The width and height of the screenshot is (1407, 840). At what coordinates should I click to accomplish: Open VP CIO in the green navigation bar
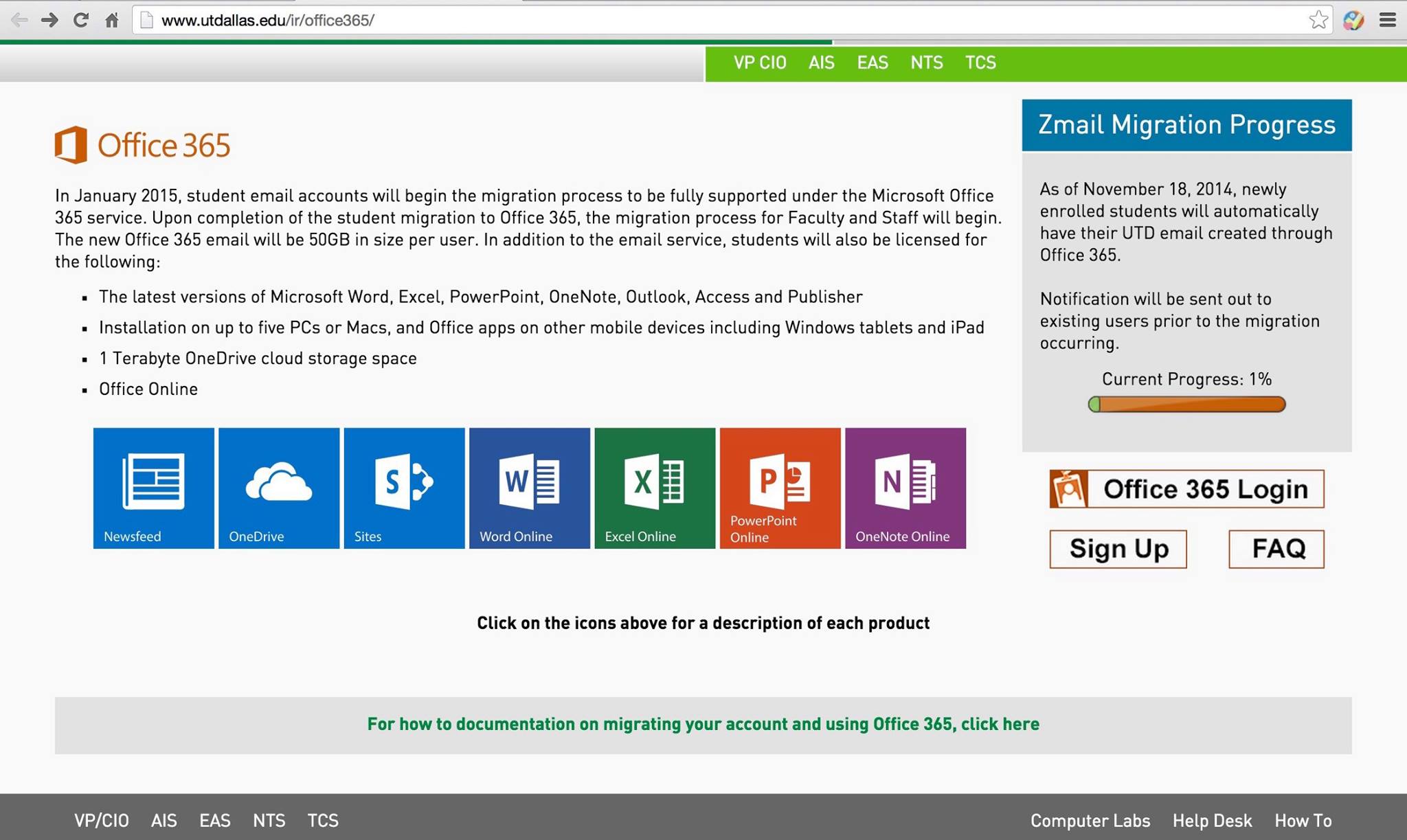pos(760,63)
